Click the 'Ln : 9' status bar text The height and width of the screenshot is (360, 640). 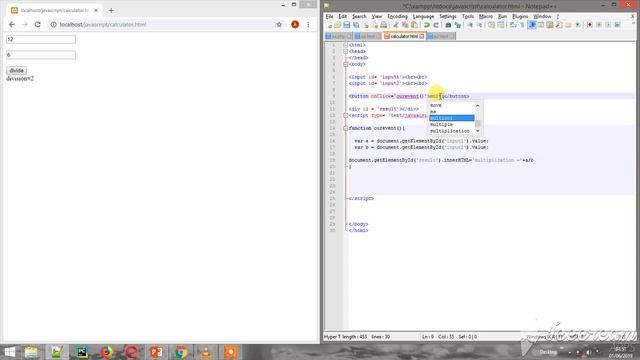click(428, 337)
